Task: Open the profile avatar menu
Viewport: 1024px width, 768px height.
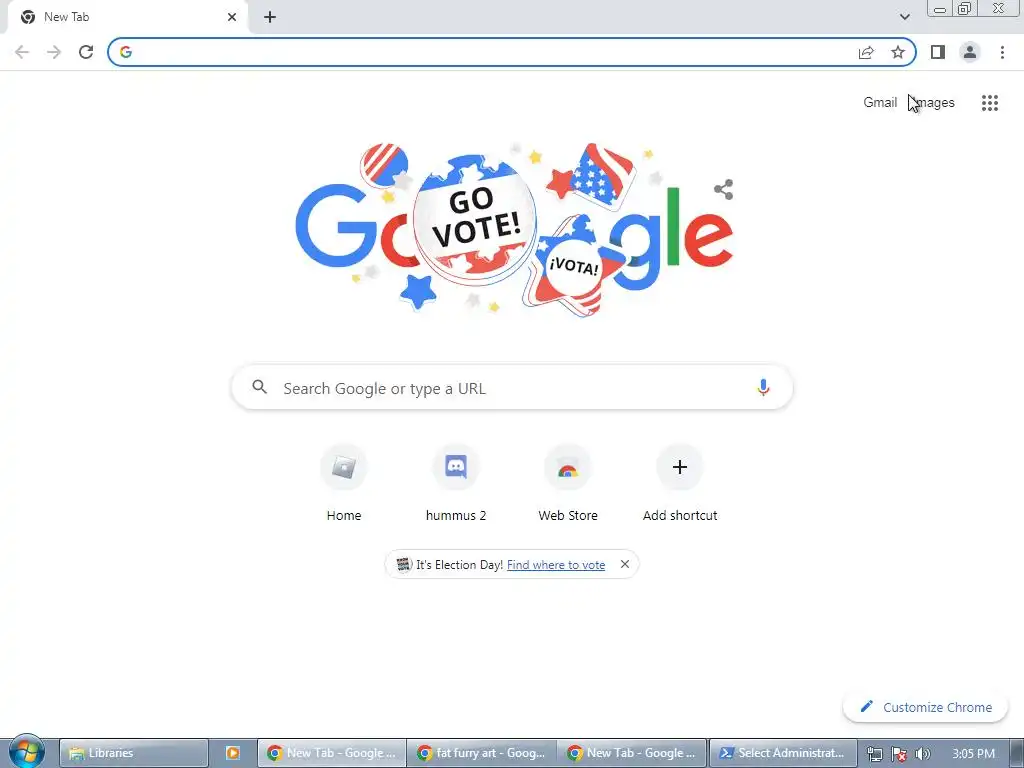Action: coord(970,52)
